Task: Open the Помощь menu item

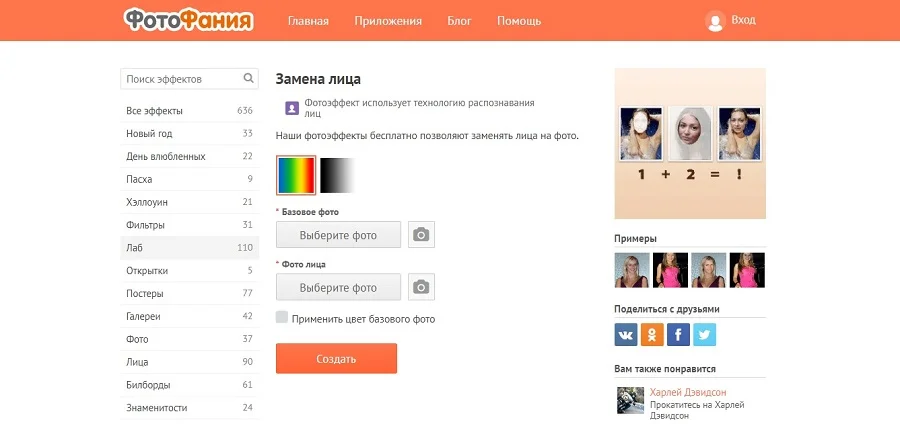Action: tap(519, 21)
